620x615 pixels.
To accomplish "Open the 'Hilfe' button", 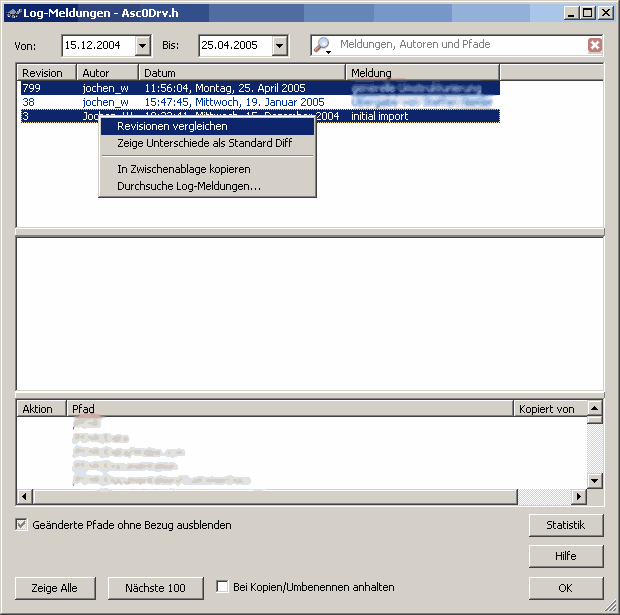I will (x=566, y=556).
